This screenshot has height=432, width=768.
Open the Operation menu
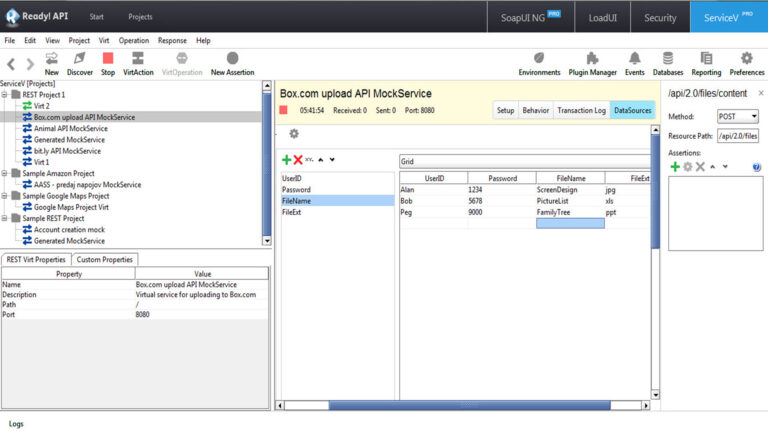(x=134, y=41)
